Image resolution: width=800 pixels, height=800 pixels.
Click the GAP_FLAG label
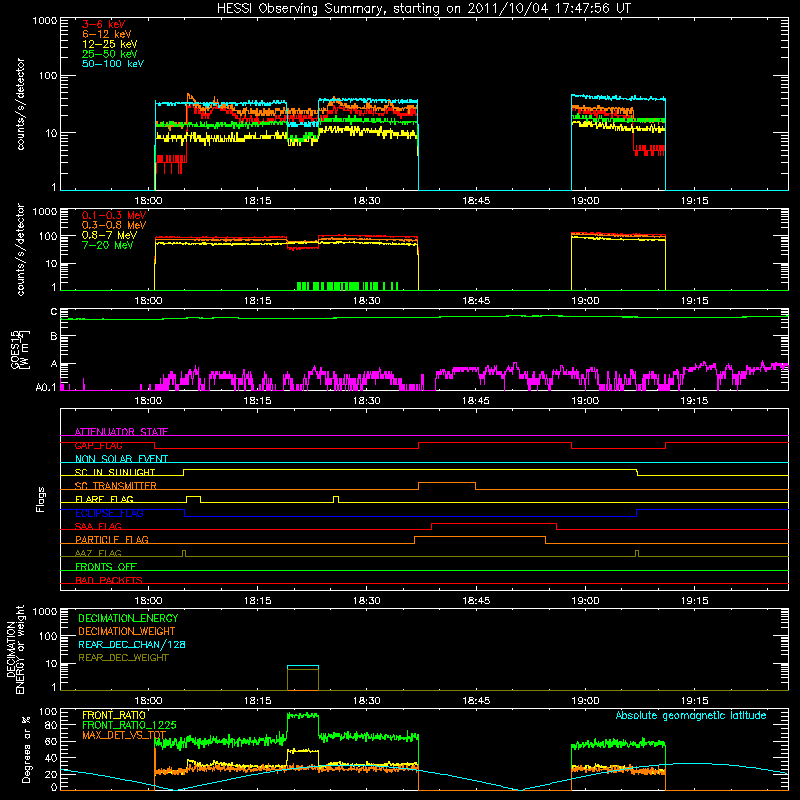[98, 445]
